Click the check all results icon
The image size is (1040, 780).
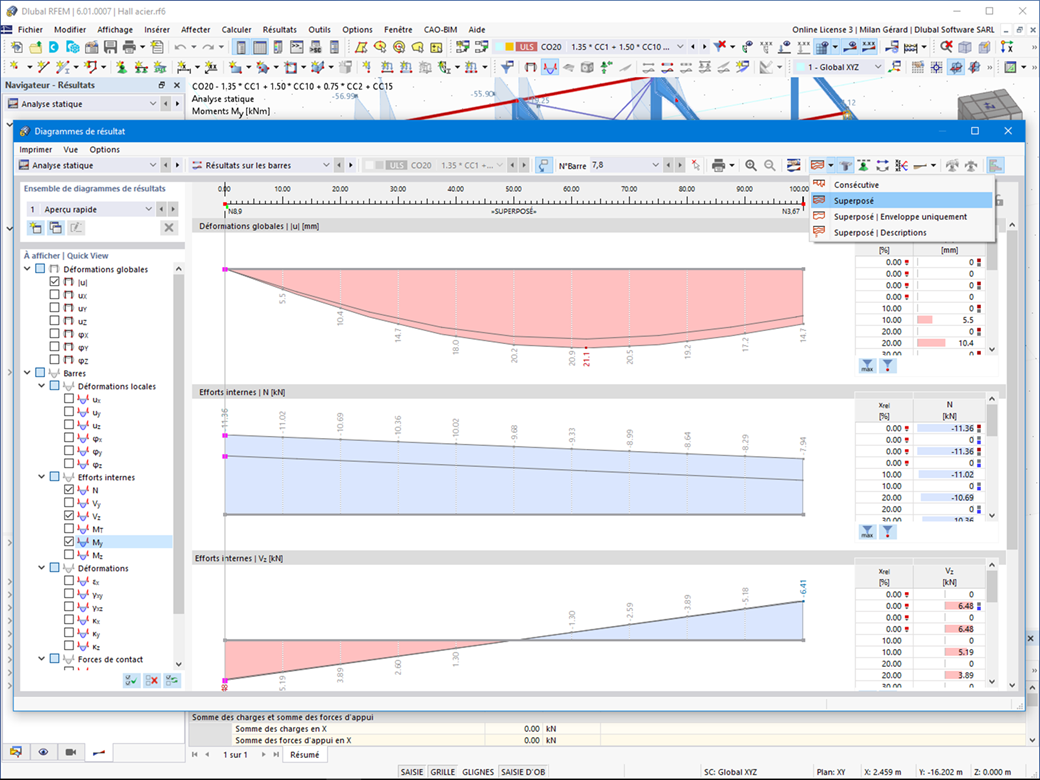pos(132,680)
